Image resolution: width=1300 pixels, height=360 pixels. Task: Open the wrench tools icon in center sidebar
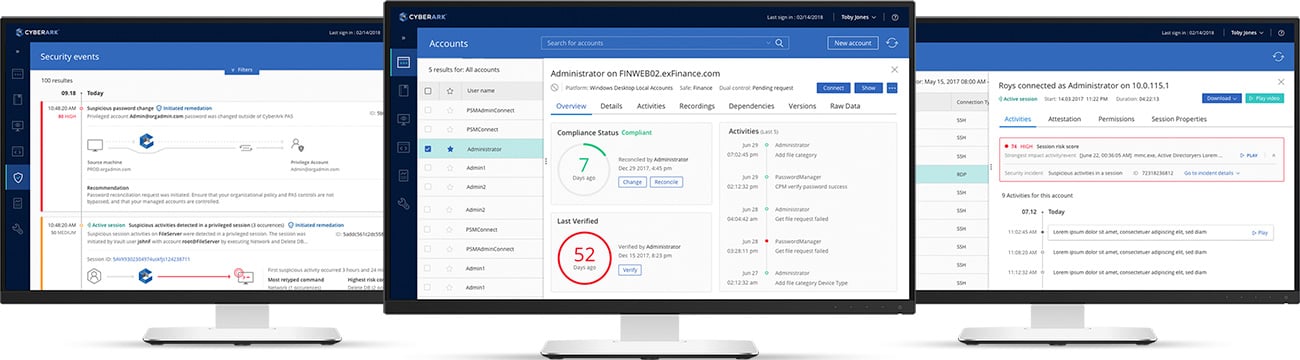click(403, 204)
